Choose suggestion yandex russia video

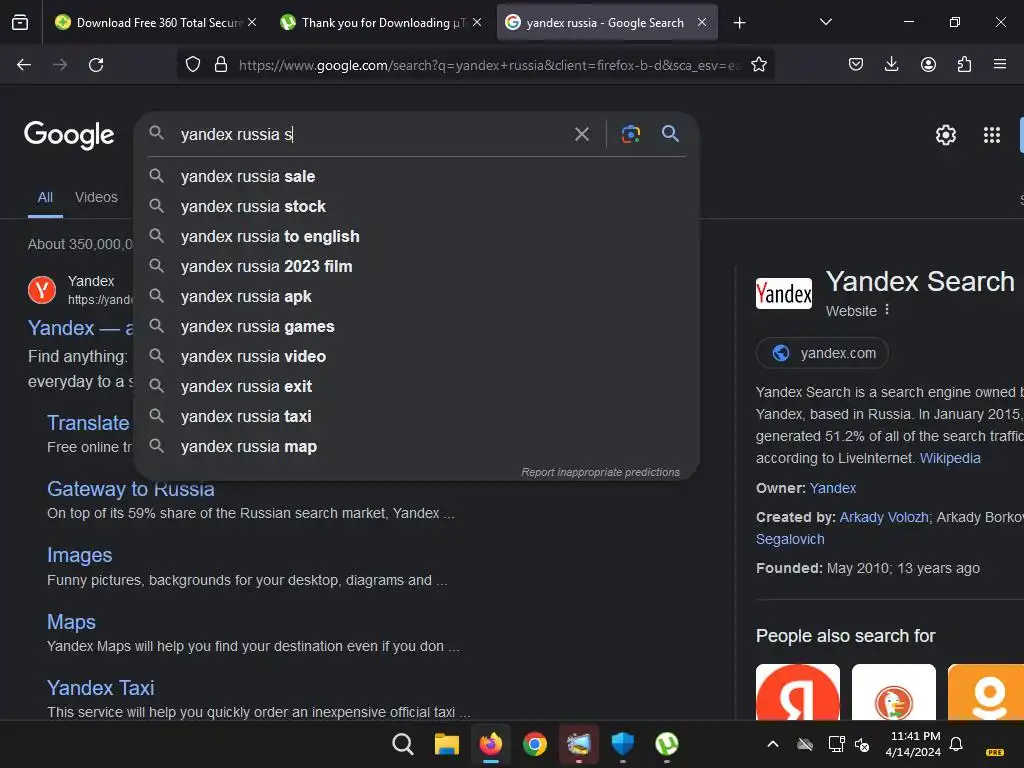417,357
